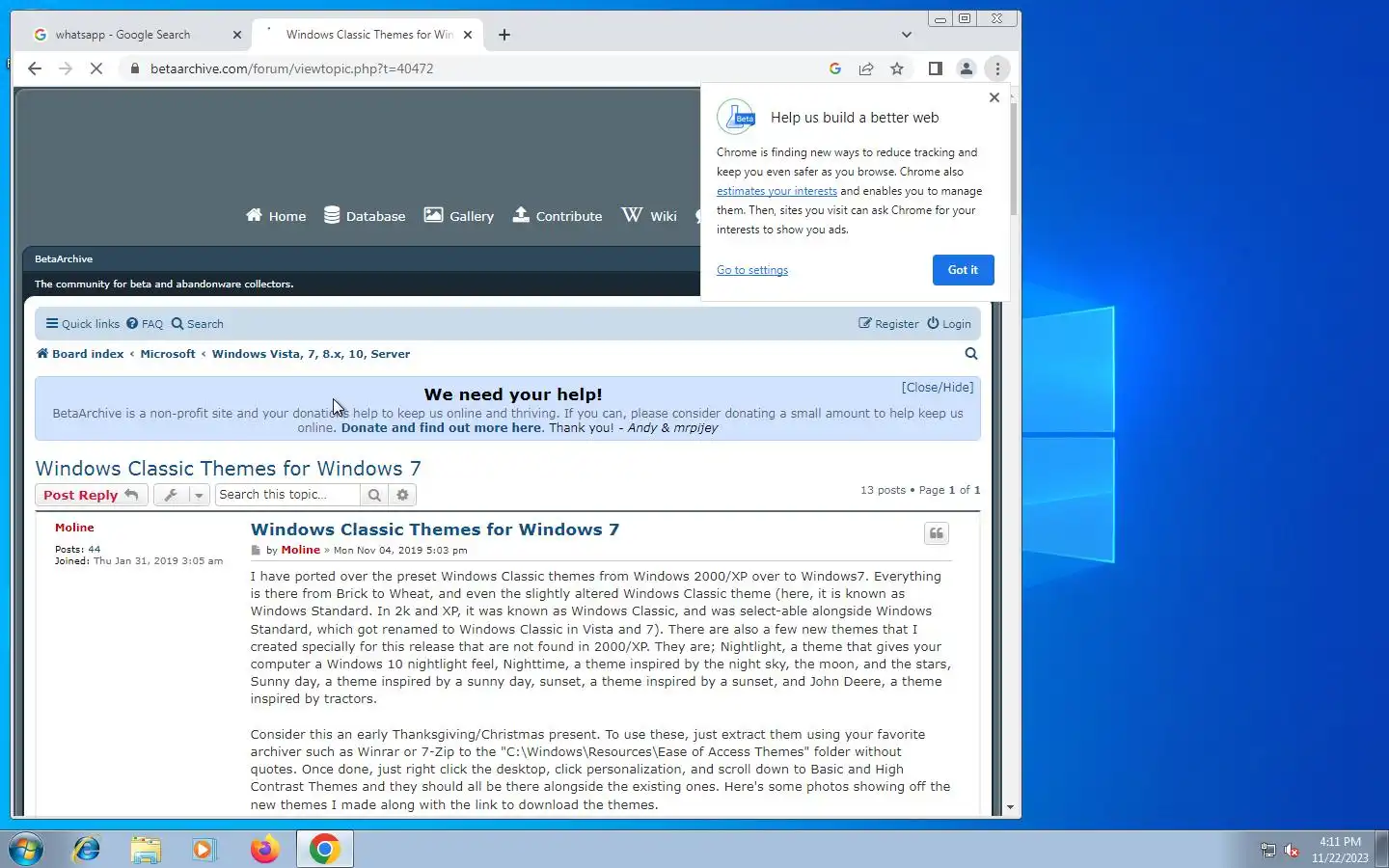Open the FAQ link

145,324
